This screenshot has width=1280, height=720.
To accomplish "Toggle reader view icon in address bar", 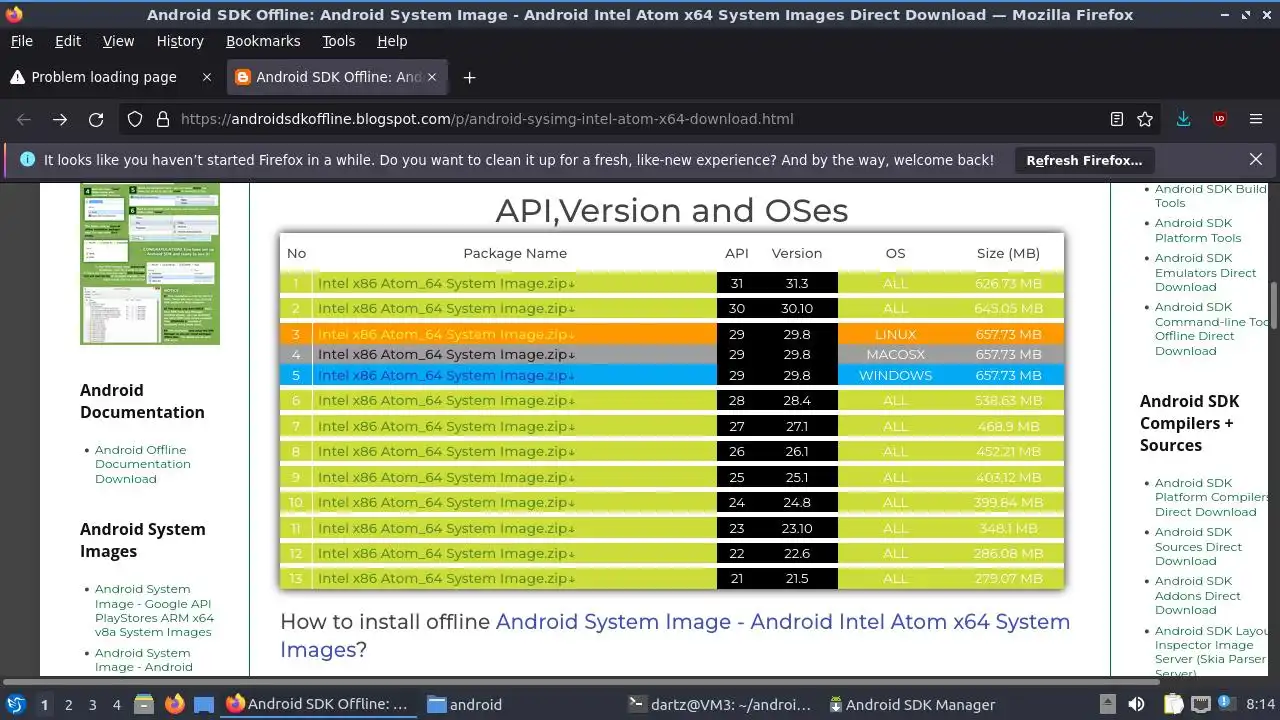I will pyautogui.click(x=1117, y=119).
